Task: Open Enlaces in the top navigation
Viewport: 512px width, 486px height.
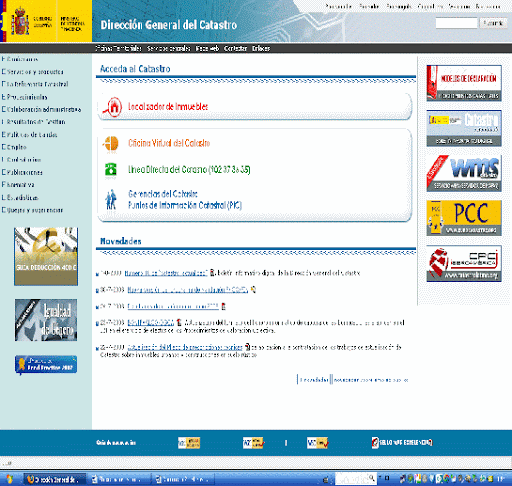Action: [261, 49]
